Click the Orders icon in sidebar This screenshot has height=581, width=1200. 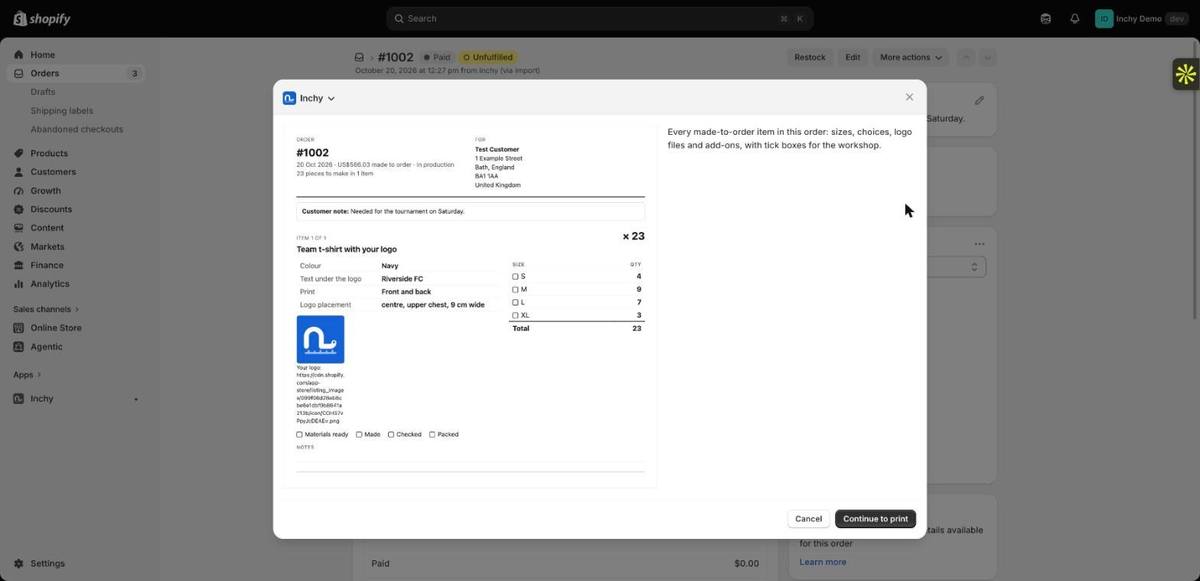(x=18, y=73)
